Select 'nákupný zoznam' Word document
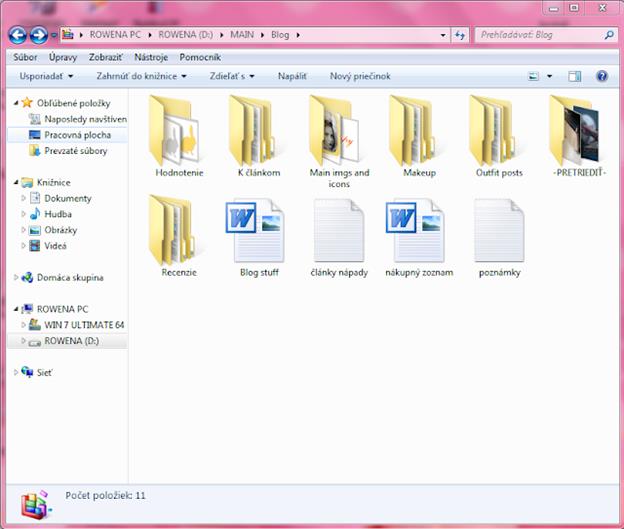The height and width of the screenshot is (529, 624). pos(419,236)
